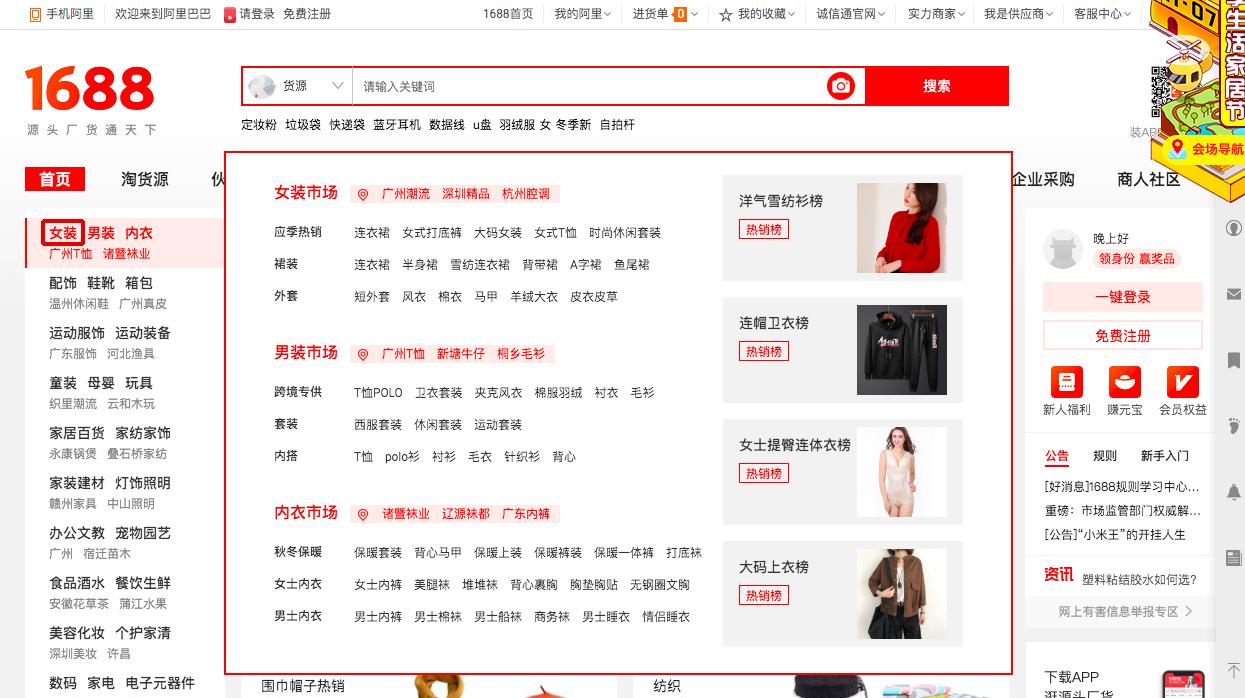Click the 蓝牙耳机 hot search keyword
1245x698 pixels.
tap(397, 125)
